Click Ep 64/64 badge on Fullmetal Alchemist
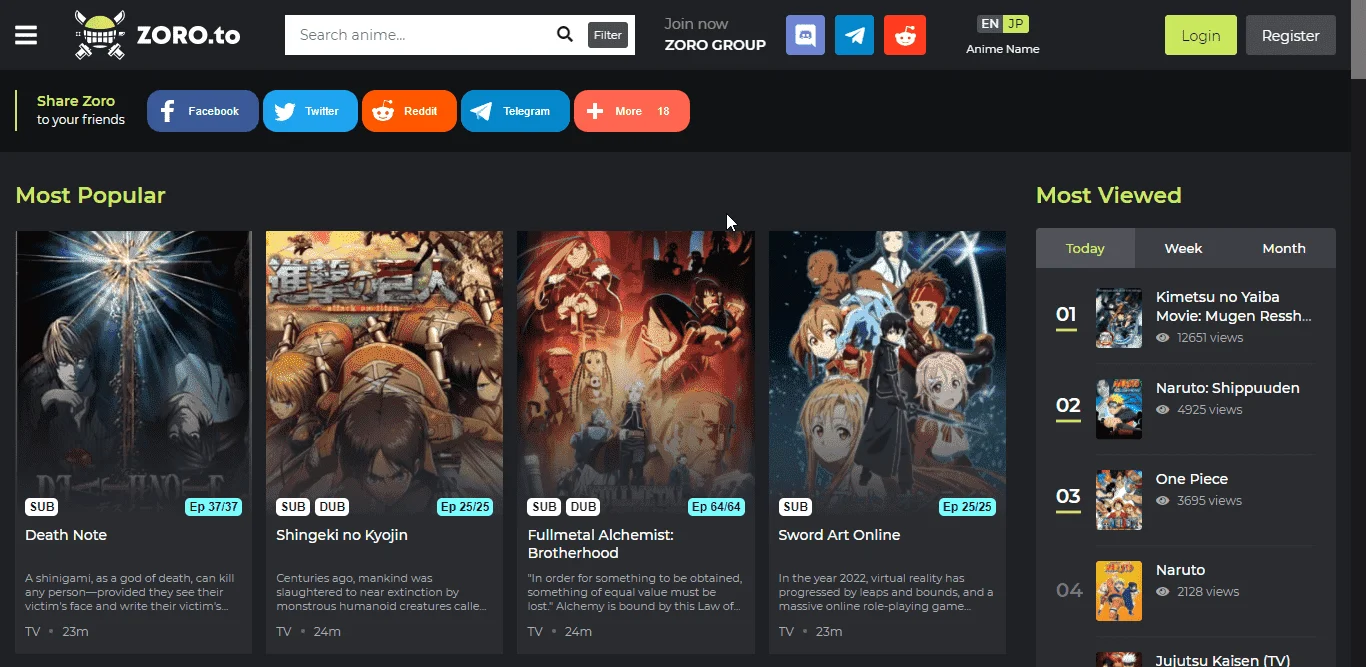This screenshot has width=1366, height=667. 716,507
